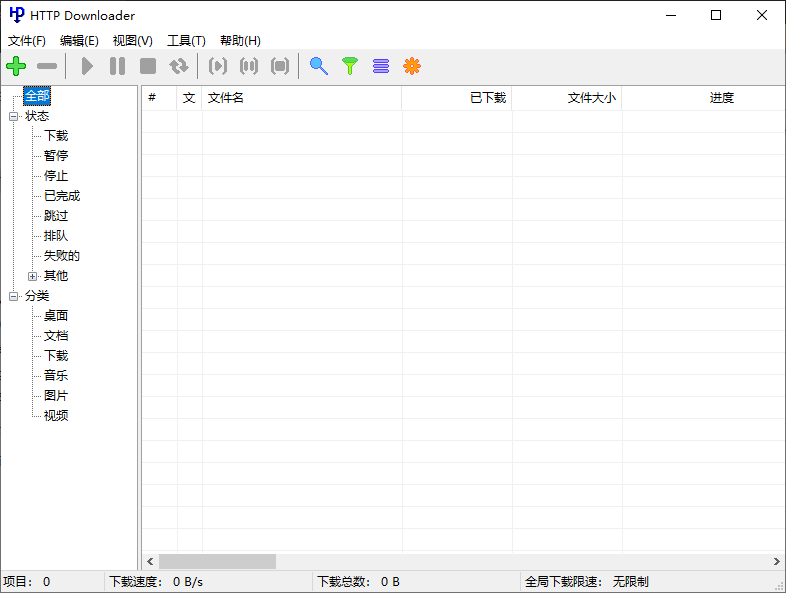
Task: Click the Stop download square icon
Action: pos(148,66)
